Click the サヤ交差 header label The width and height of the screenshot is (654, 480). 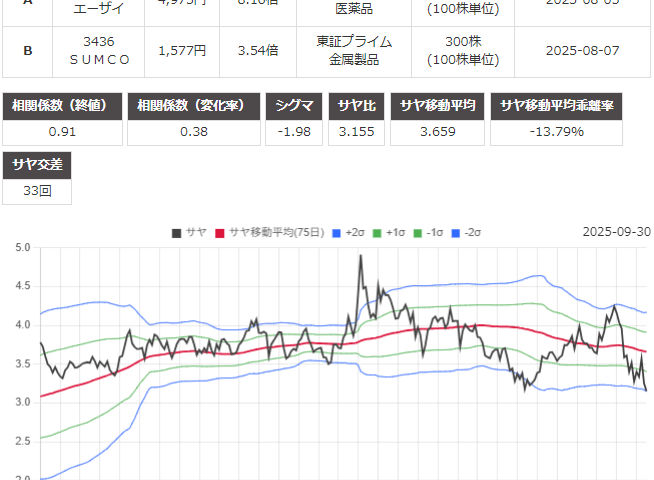tap(38, 165)
